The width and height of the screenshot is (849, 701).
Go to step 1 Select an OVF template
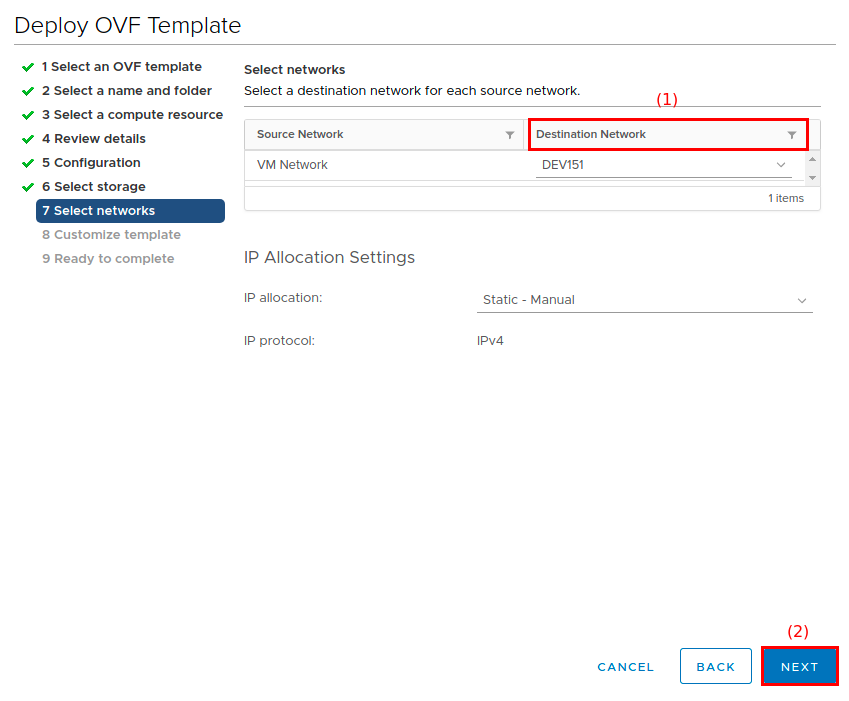(x=121, y=67)
